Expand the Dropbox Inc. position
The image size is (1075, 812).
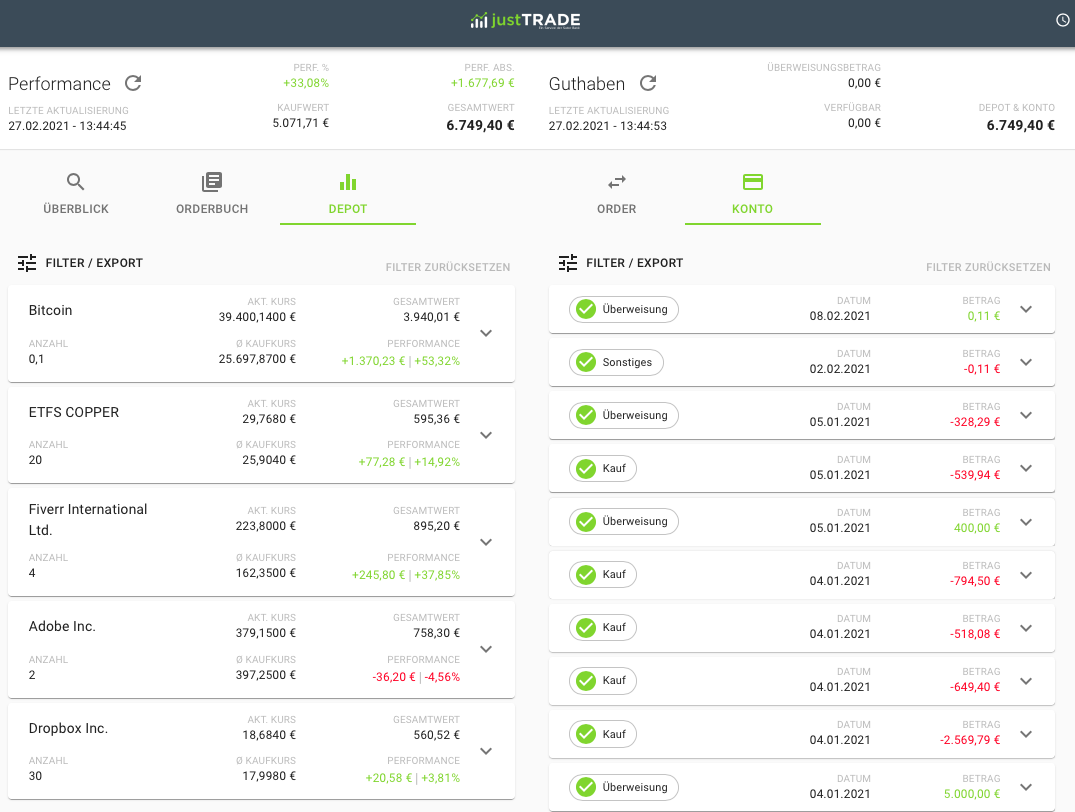pos(486,751)
